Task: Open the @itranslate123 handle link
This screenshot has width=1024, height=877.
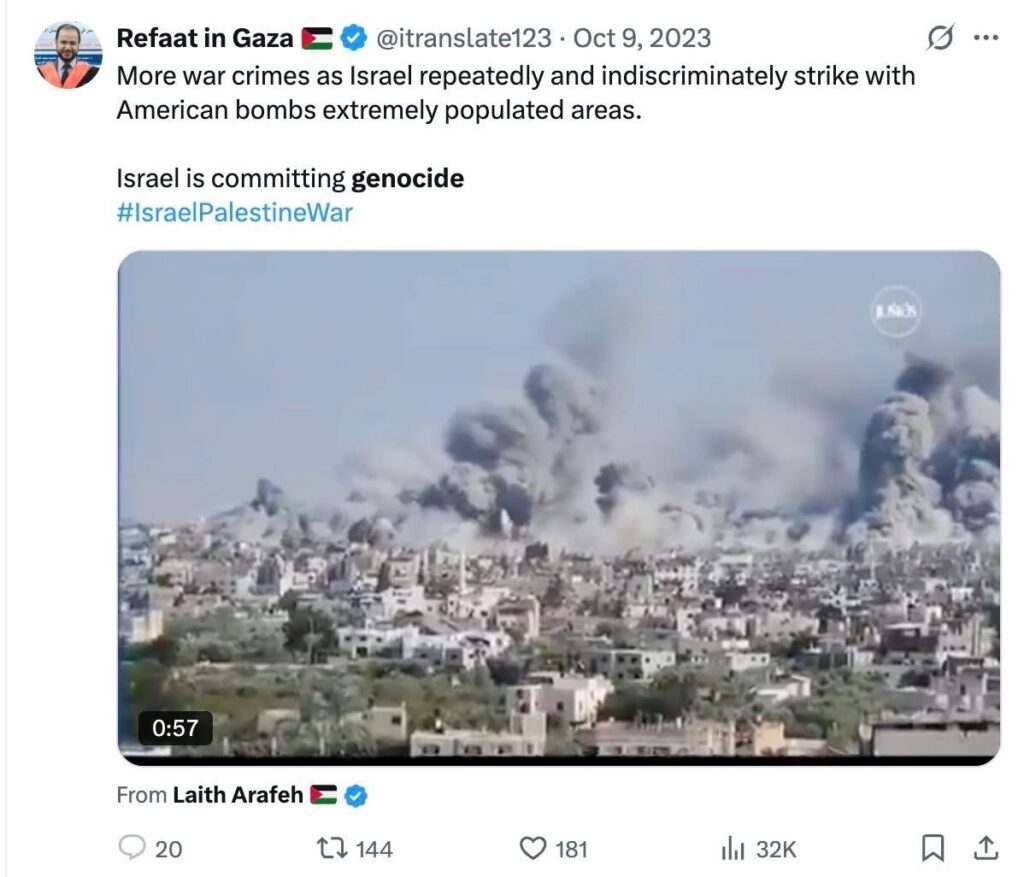Action: [x=463, y=38]
